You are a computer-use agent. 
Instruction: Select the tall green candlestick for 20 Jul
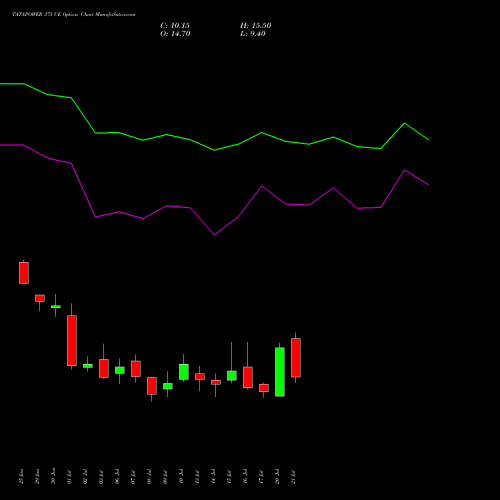[280, 372]
